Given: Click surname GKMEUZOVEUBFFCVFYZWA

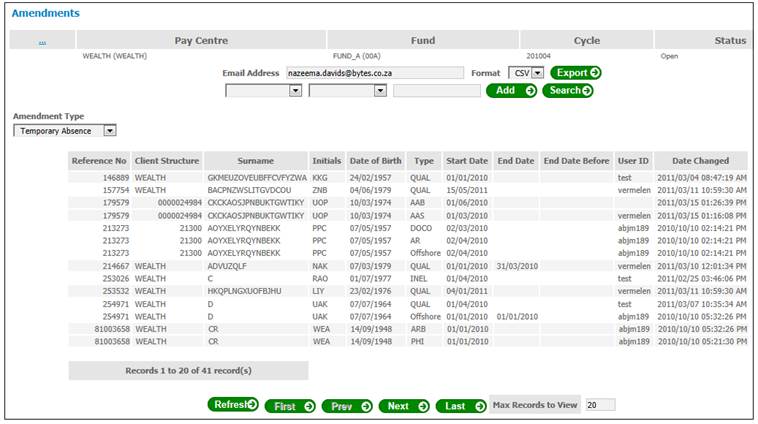Looking at the screenshot, I should pos(257,178).
